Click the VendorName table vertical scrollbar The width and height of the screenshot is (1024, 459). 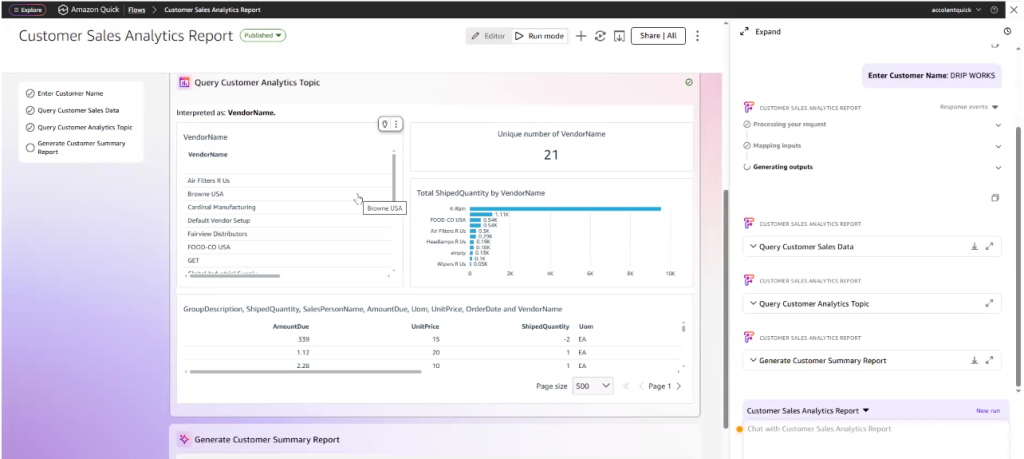pyautogui.click(x=393, y=177)
